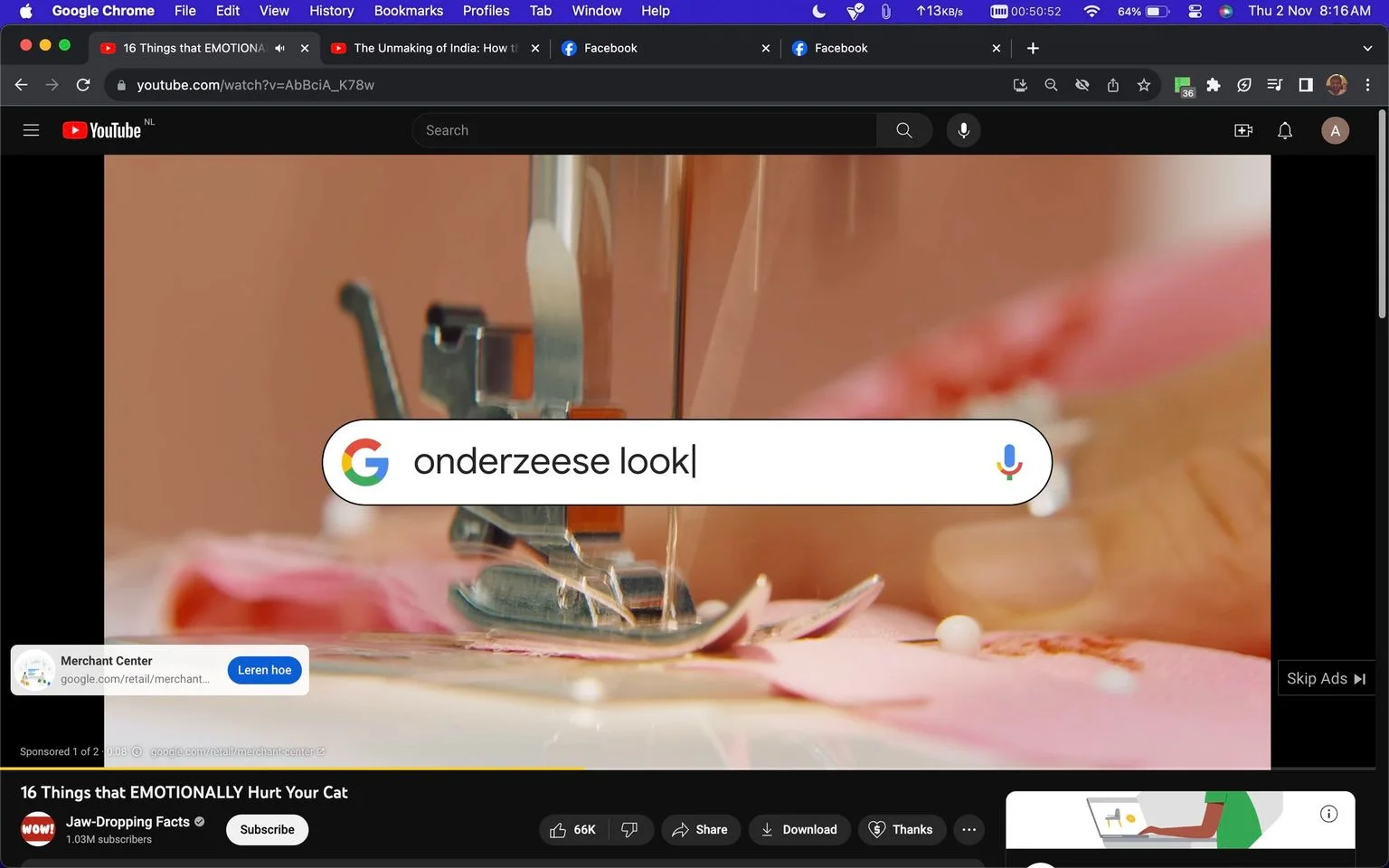Reload the current page
This screenshot has width=1389, height=868.
click(x=83, y=85)
